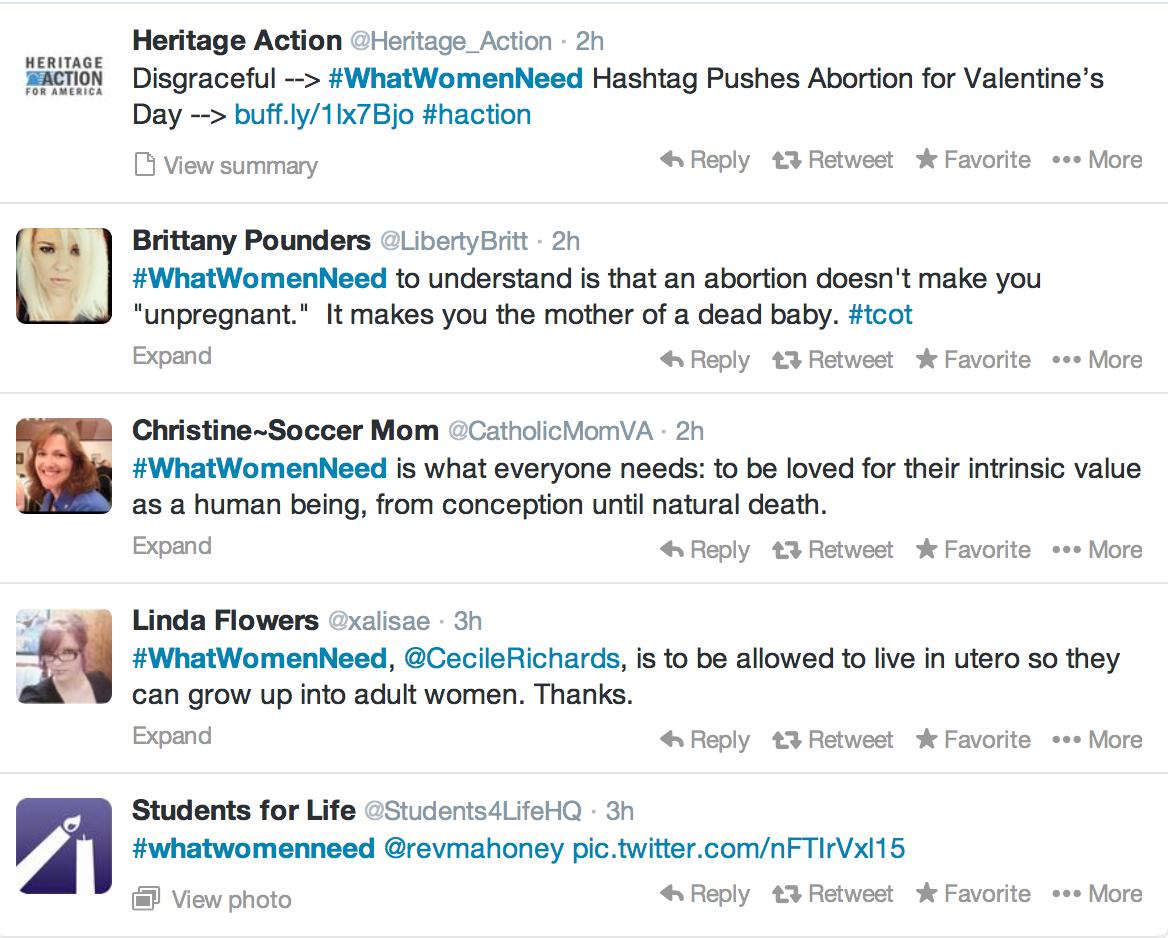Reply to the Heritage Action tweet
The height and width of the screenshot is (938, 1168).
[705, 160]
